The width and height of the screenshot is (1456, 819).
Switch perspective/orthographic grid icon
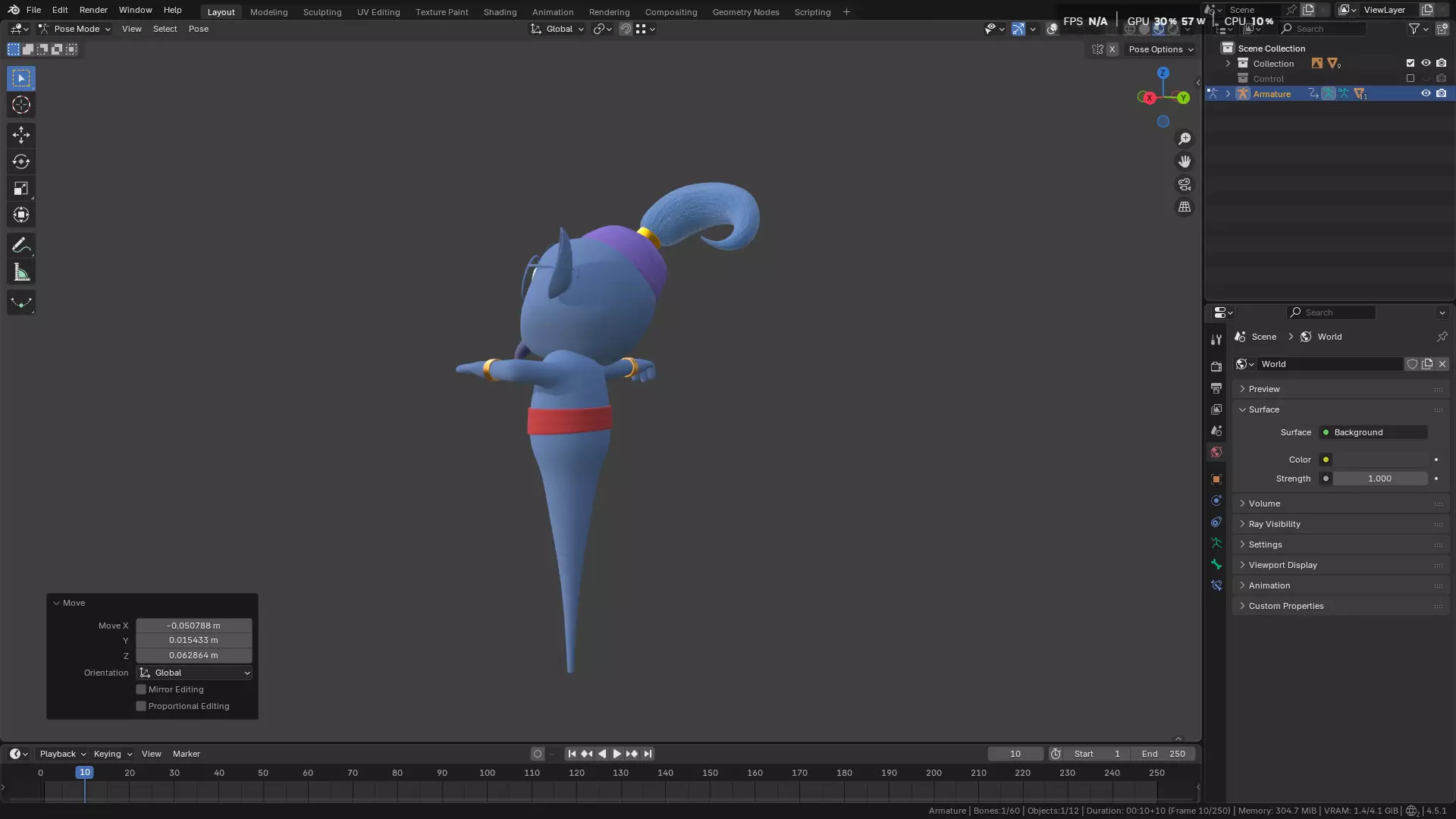pyautogui.click(x=1185, y=207)
